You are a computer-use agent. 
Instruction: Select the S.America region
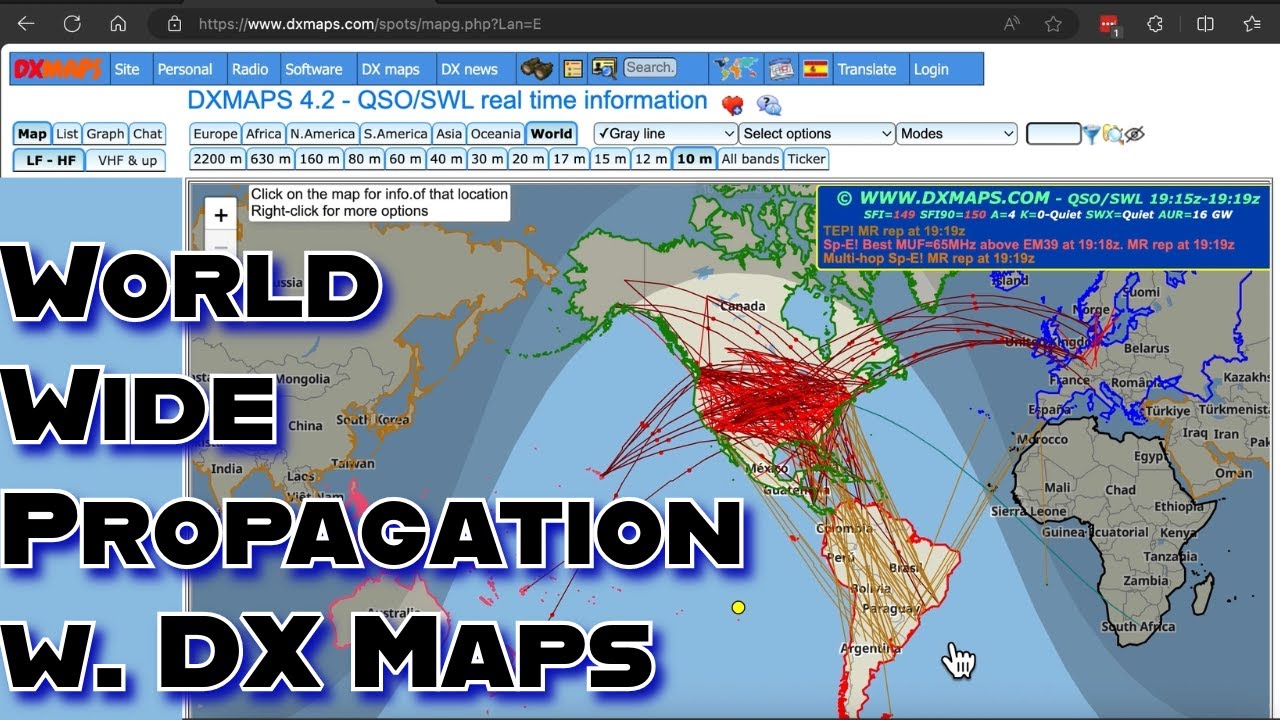tap(395, 134)
